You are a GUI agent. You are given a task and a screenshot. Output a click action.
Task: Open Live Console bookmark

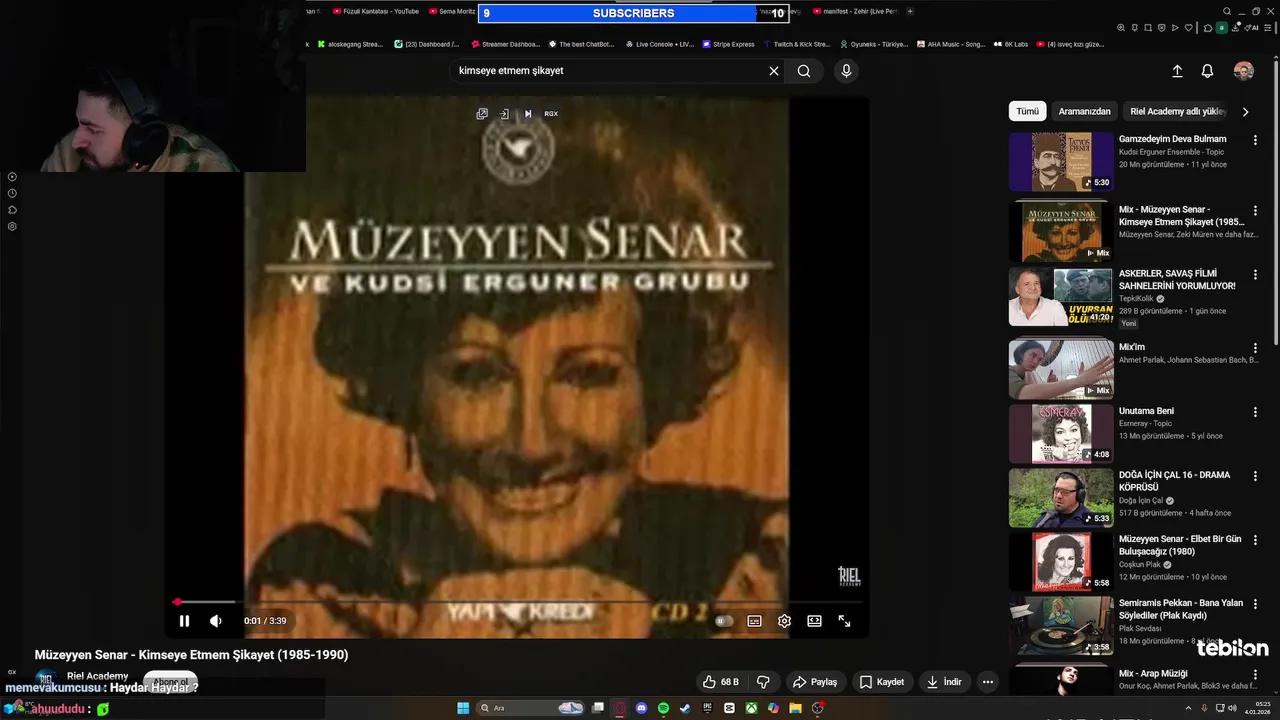coord(659,44)
